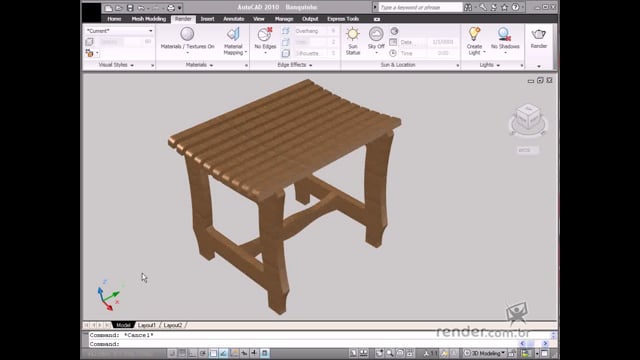Viewport: 640px width, 360px height.
Task: Click the Create Light bulb icon
Action: [x=474, y=34]
